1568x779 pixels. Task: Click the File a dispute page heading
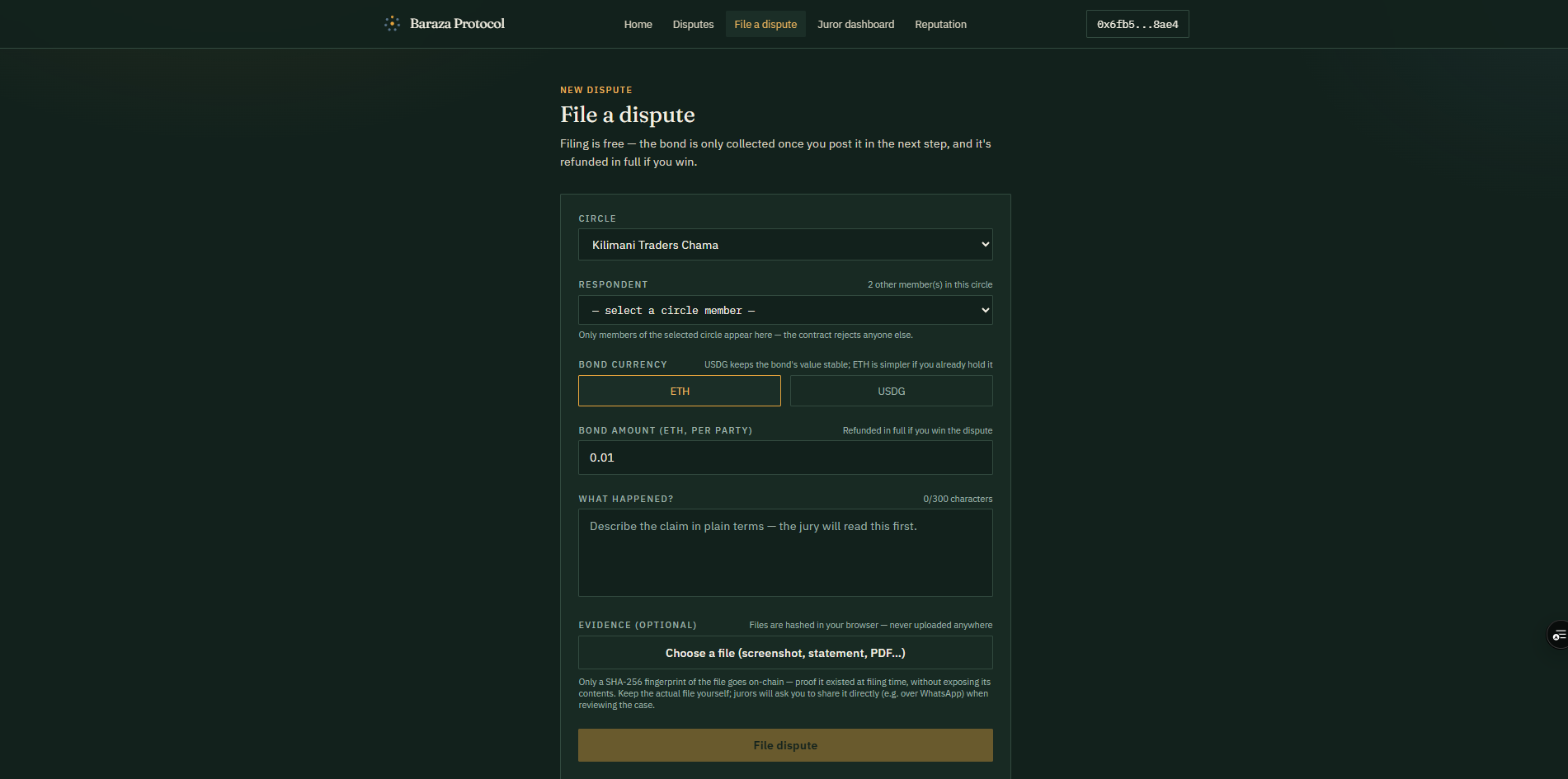click(x=628, y=115)
